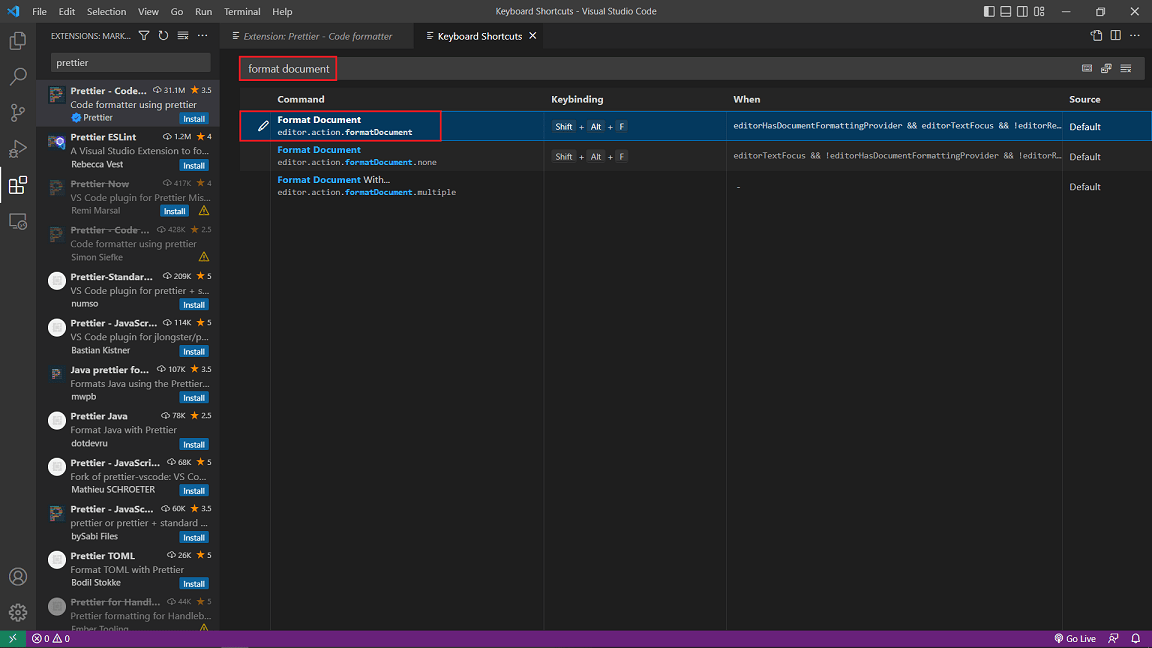Open the Accounts menu icon
1152x648 pixels.
click(18, 577)
